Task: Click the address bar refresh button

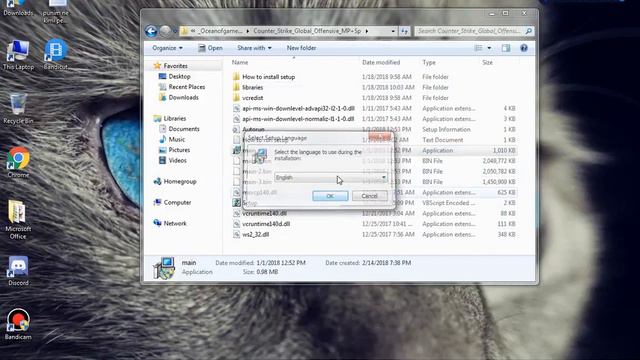Action: tap(404, 31)
